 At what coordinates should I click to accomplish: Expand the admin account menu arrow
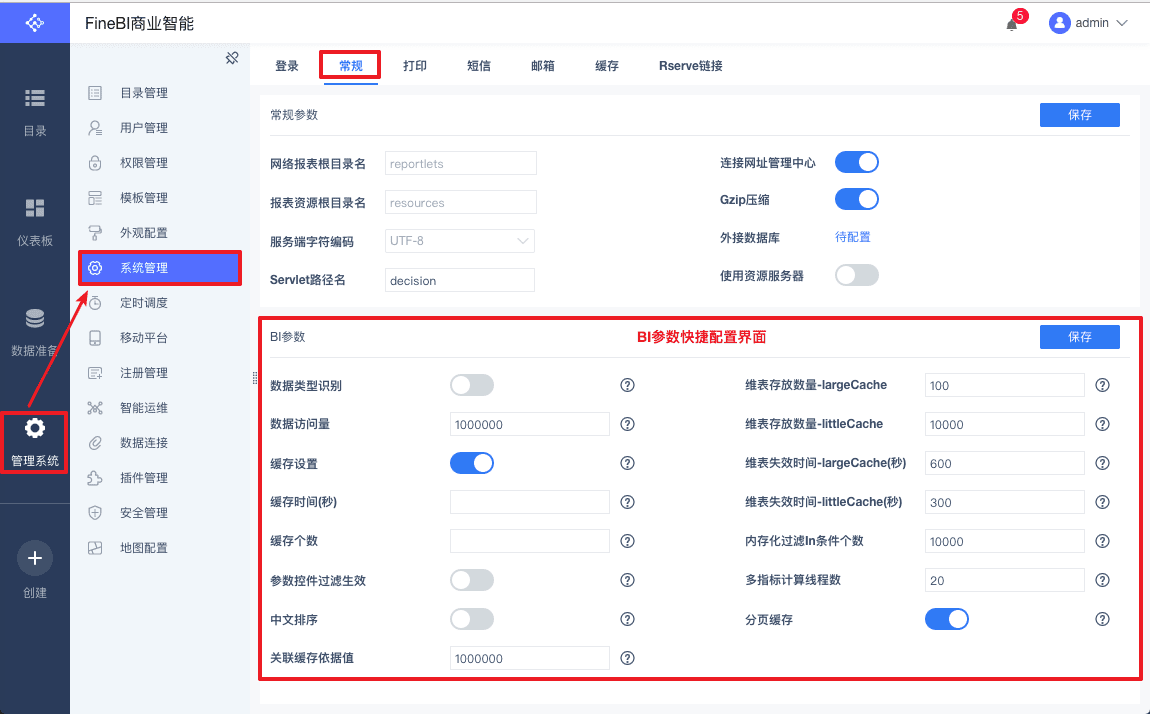click(x=1121, y=23)
